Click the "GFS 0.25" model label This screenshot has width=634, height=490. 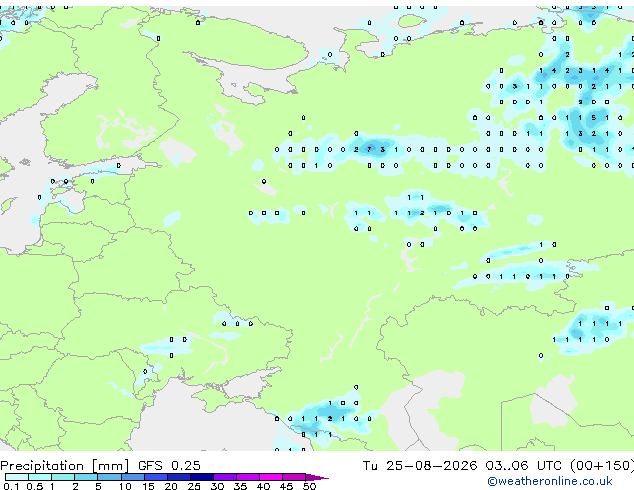click(x=169, y=466)
